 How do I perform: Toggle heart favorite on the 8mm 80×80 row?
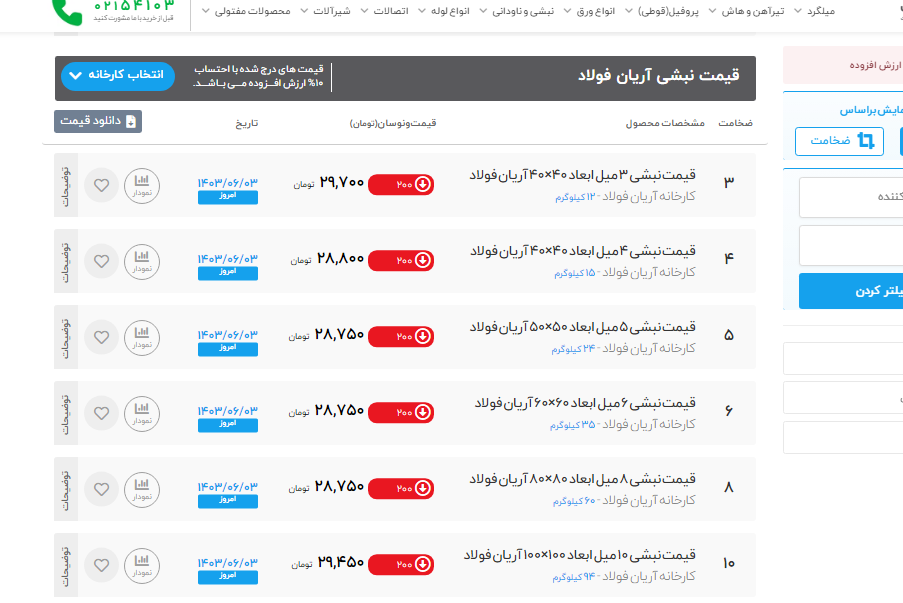click(x=101, y=488)
